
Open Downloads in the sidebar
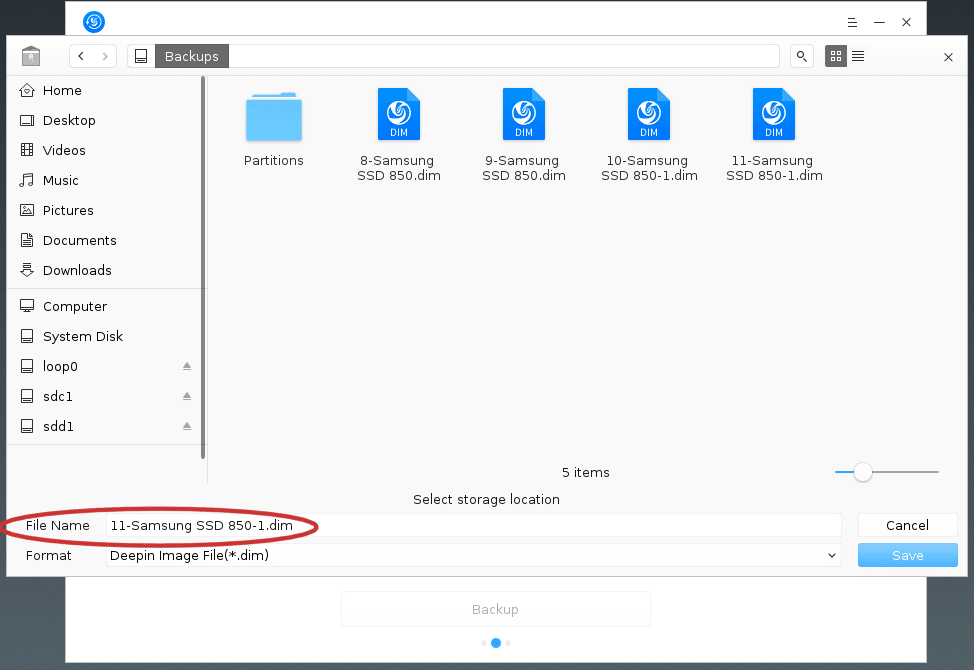104,270
